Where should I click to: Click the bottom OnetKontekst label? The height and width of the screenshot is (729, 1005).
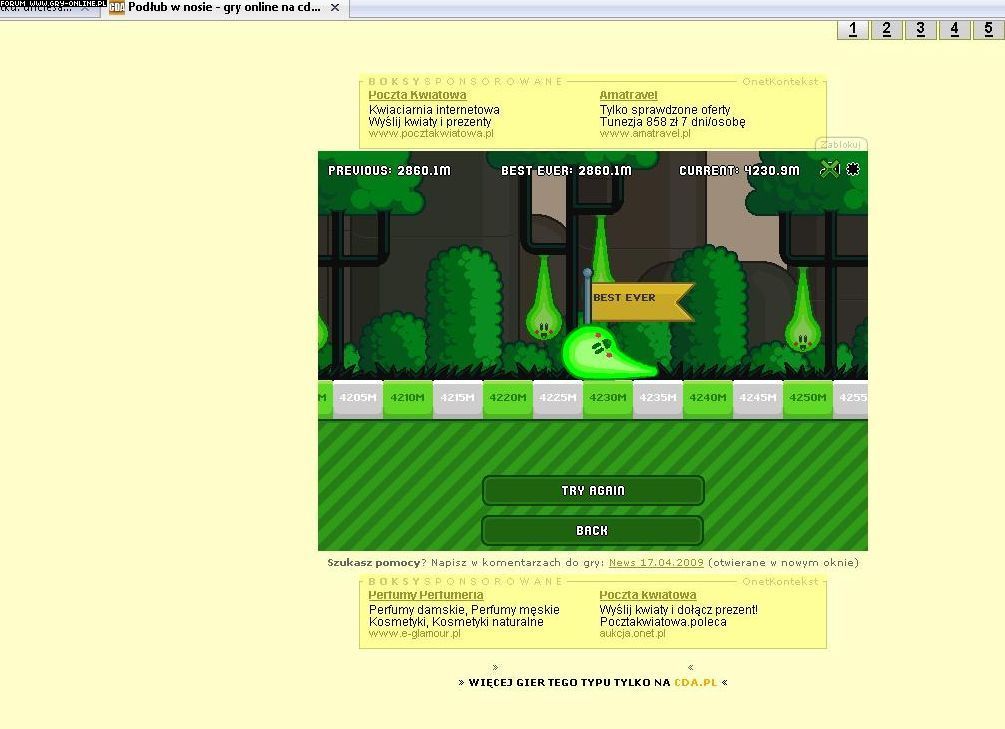click(x=780, y=582)
